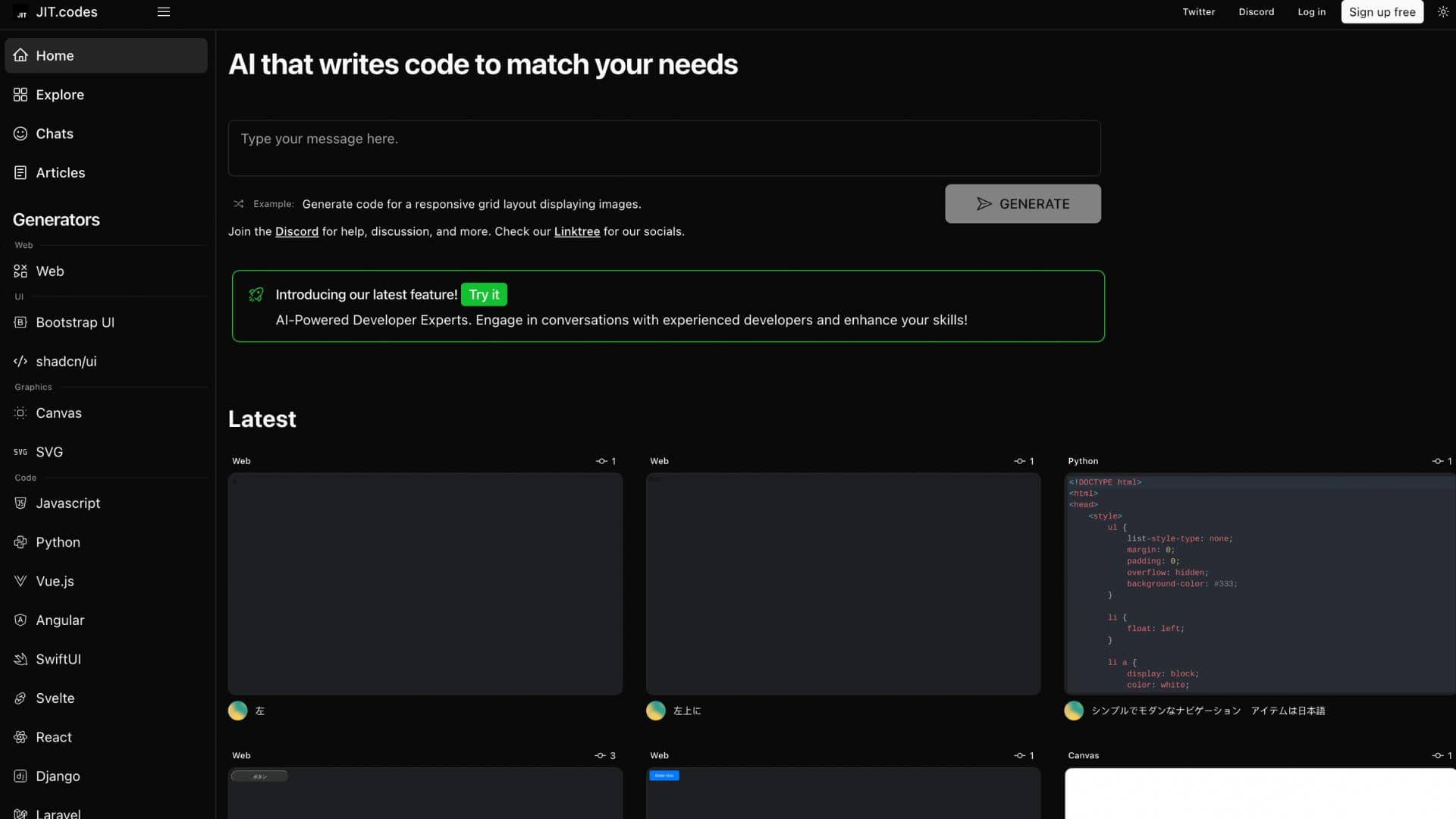The image size is (1456, 819).
Task: Click the Try it feature button
Action: (484, 295)
